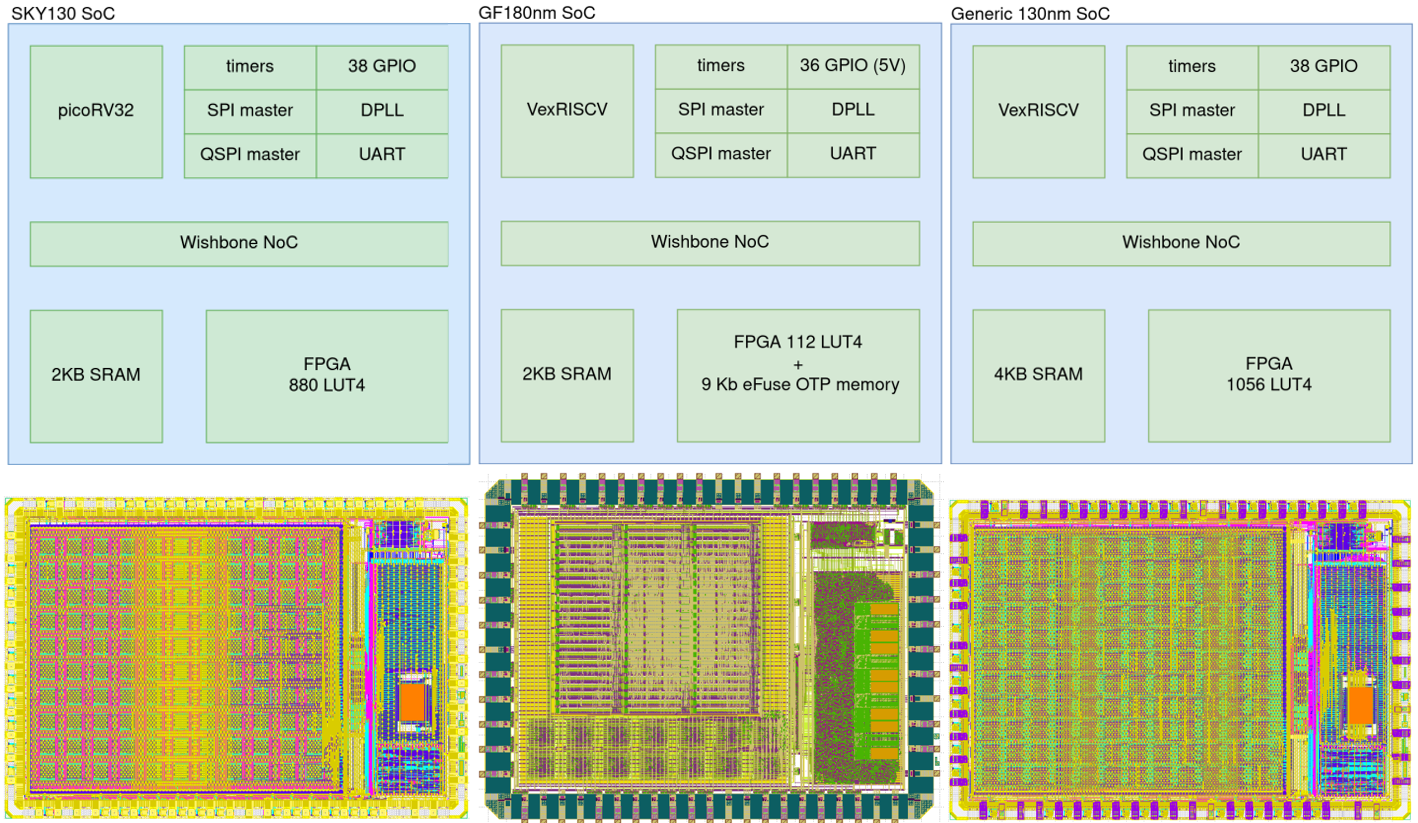The width and height of the screenshot is (1418, 823).
Task: Click QSPI master in the GF180nm SoC
Action: (721, 155)
